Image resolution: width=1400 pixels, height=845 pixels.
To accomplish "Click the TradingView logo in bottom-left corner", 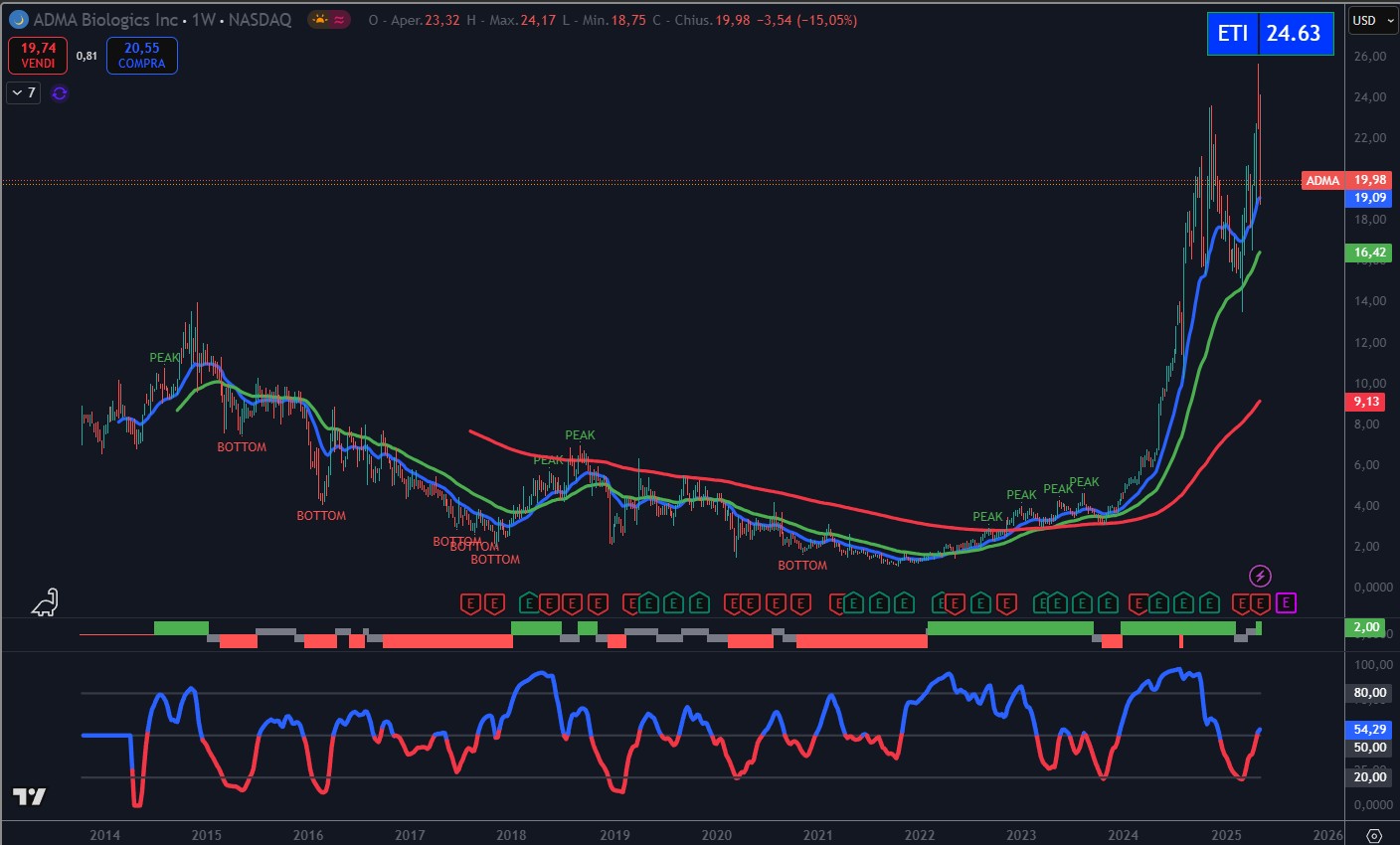I will [x=29, y=796].
